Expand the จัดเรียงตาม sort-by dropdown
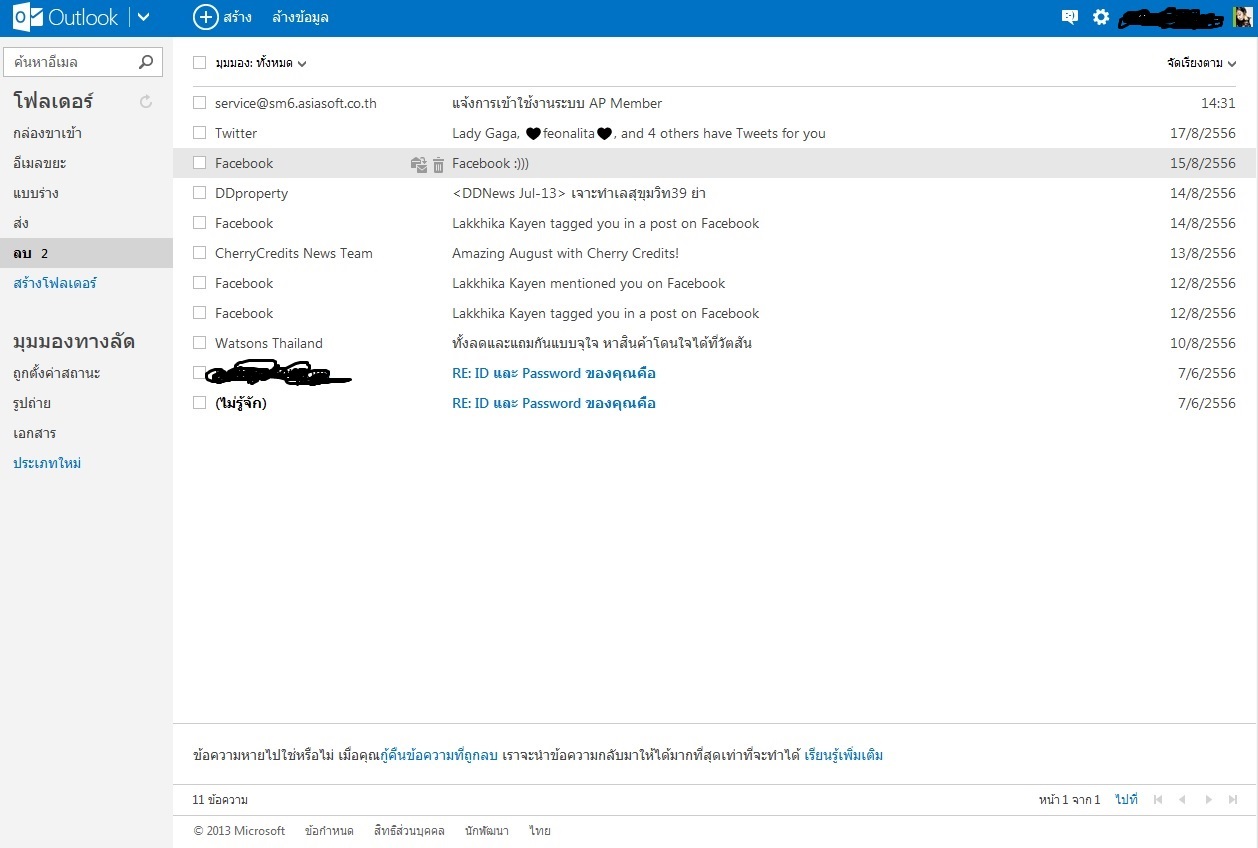This screenshot has width=1258, height=848. point(1201,63)
